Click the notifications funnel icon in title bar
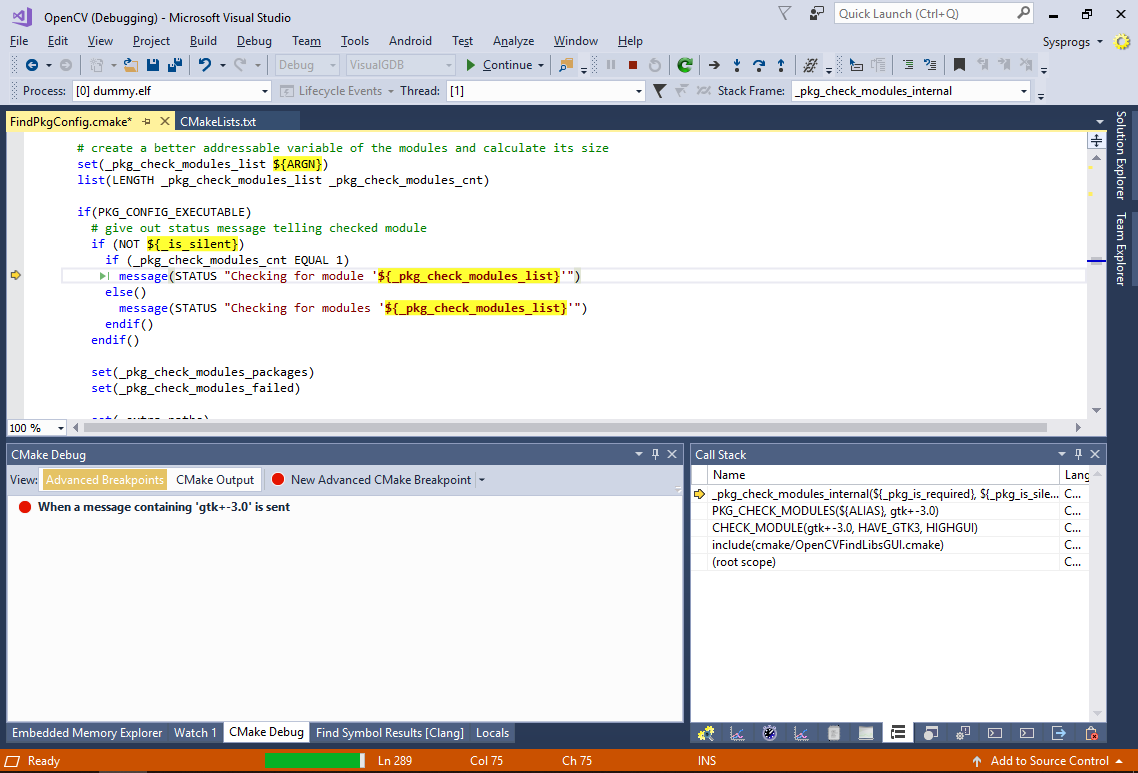 (x=785, y=13)
